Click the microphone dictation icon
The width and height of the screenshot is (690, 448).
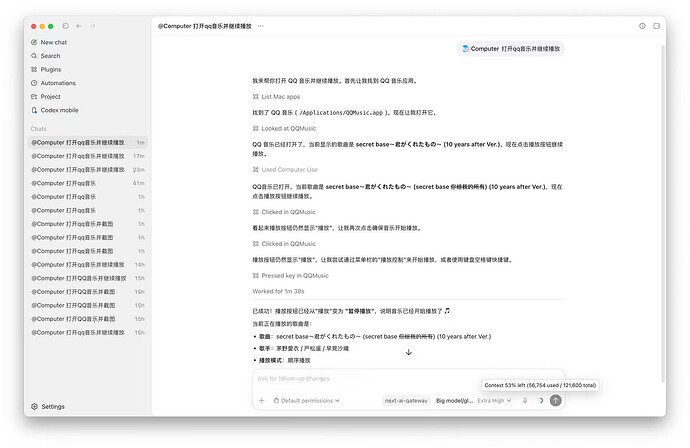tap(525, 400)
